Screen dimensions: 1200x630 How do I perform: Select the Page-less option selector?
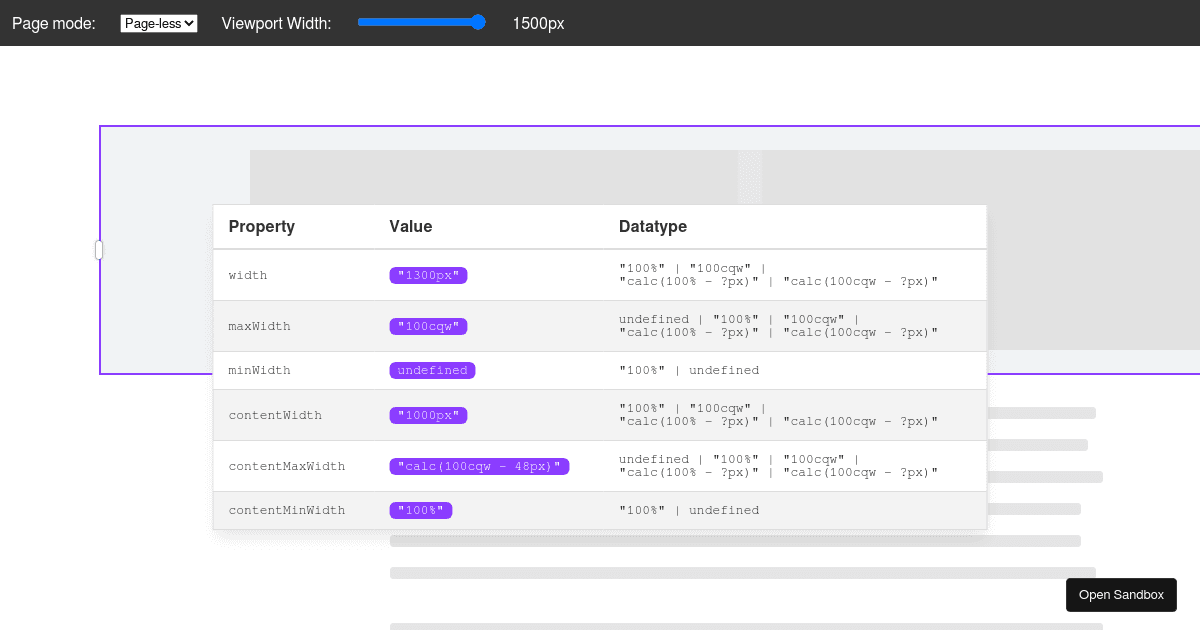tap(158, 22)
